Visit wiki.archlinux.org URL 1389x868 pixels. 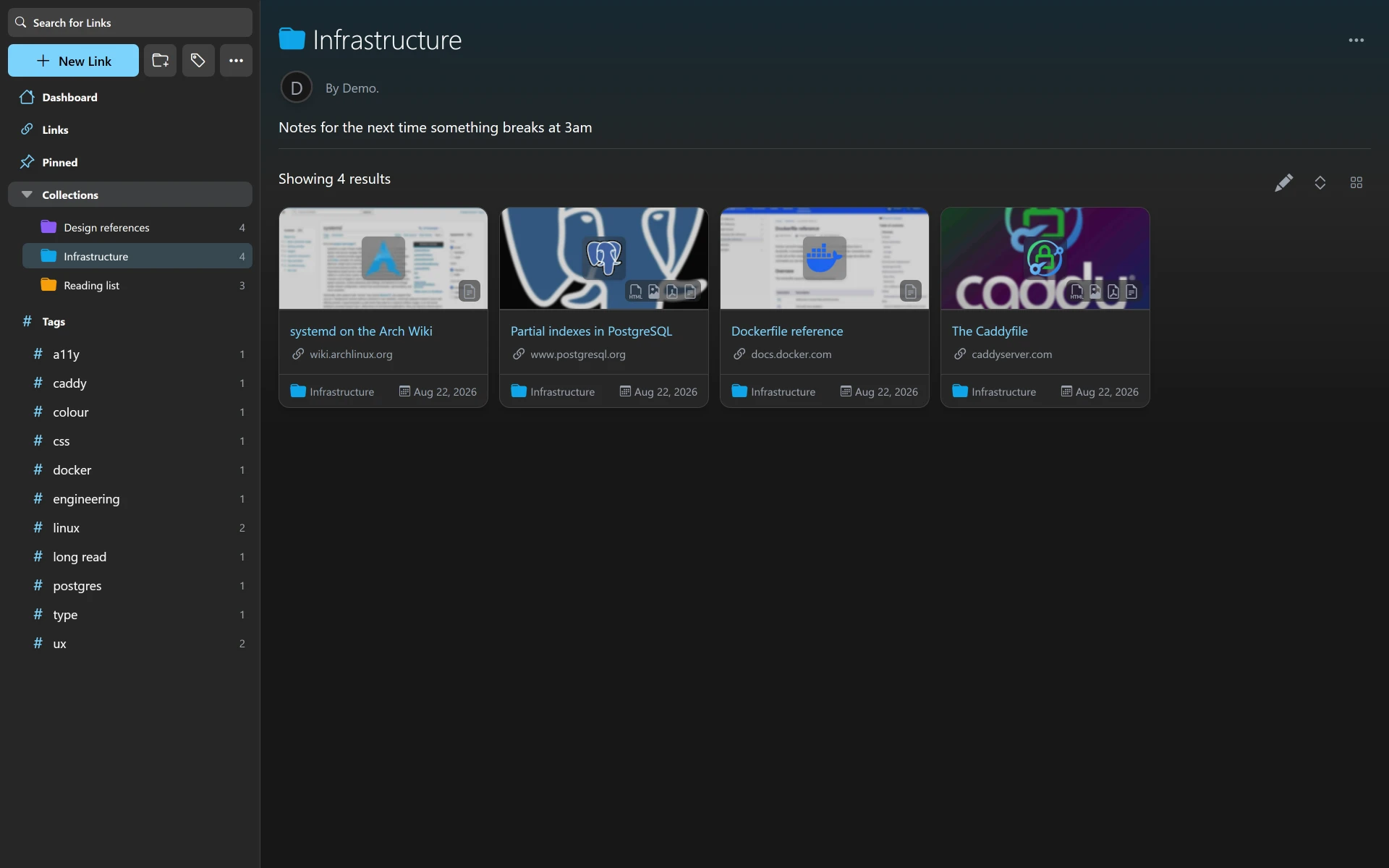tap(351, 354)
